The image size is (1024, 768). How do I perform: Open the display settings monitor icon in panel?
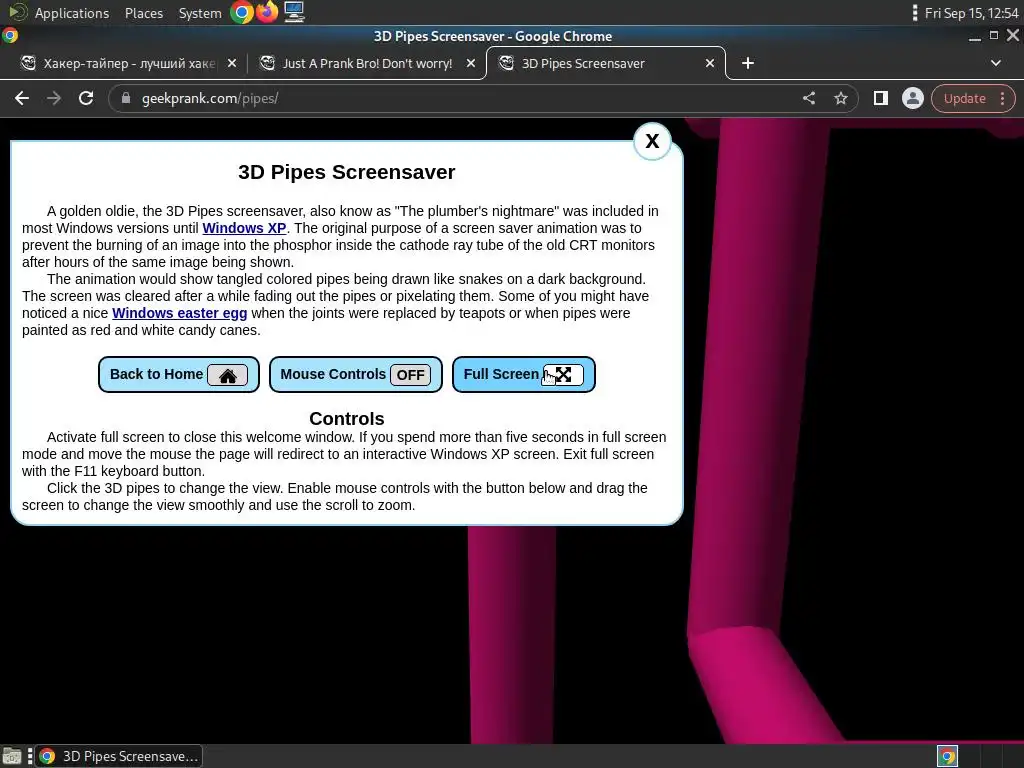[x=294, y=12]
